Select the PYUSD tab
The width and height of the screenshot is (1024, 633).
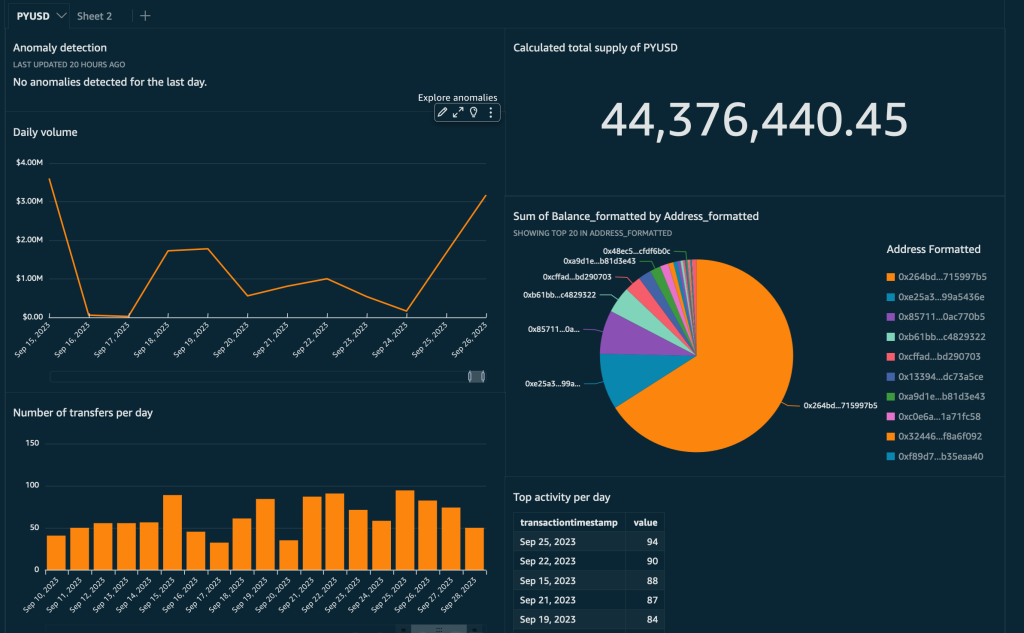(32, 15)
